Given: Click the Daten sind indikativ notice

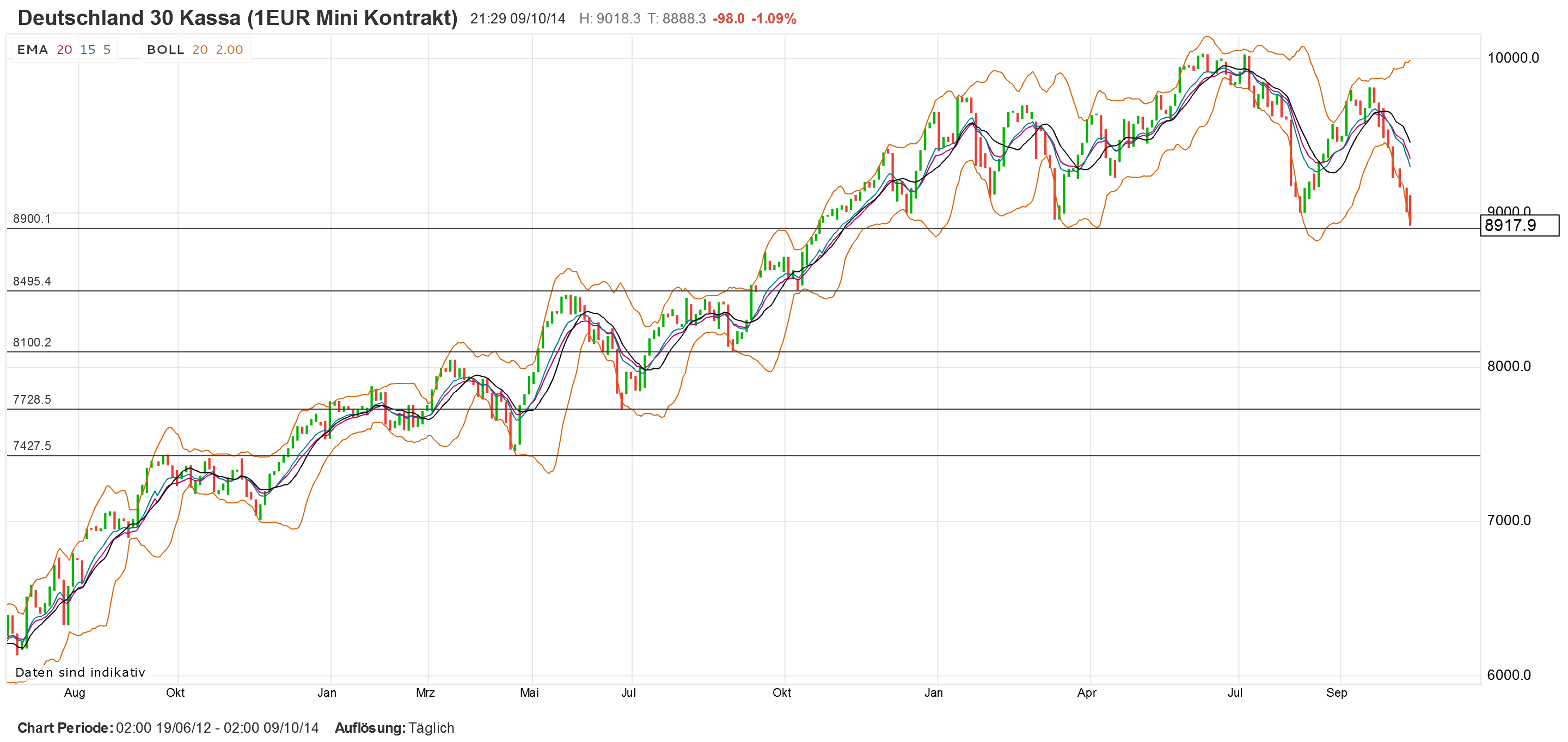Looking at the screenshot, I should (79, 673).
